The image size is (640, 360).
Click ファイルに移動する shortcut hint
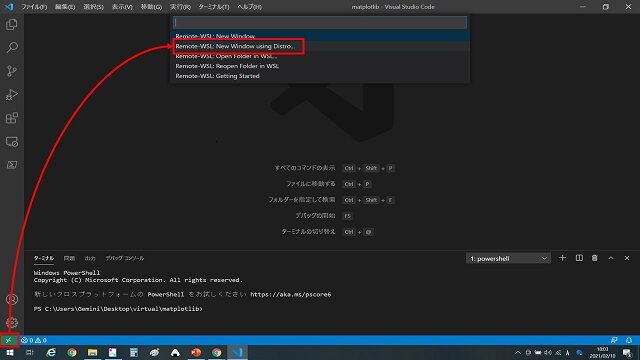(311, 184)
